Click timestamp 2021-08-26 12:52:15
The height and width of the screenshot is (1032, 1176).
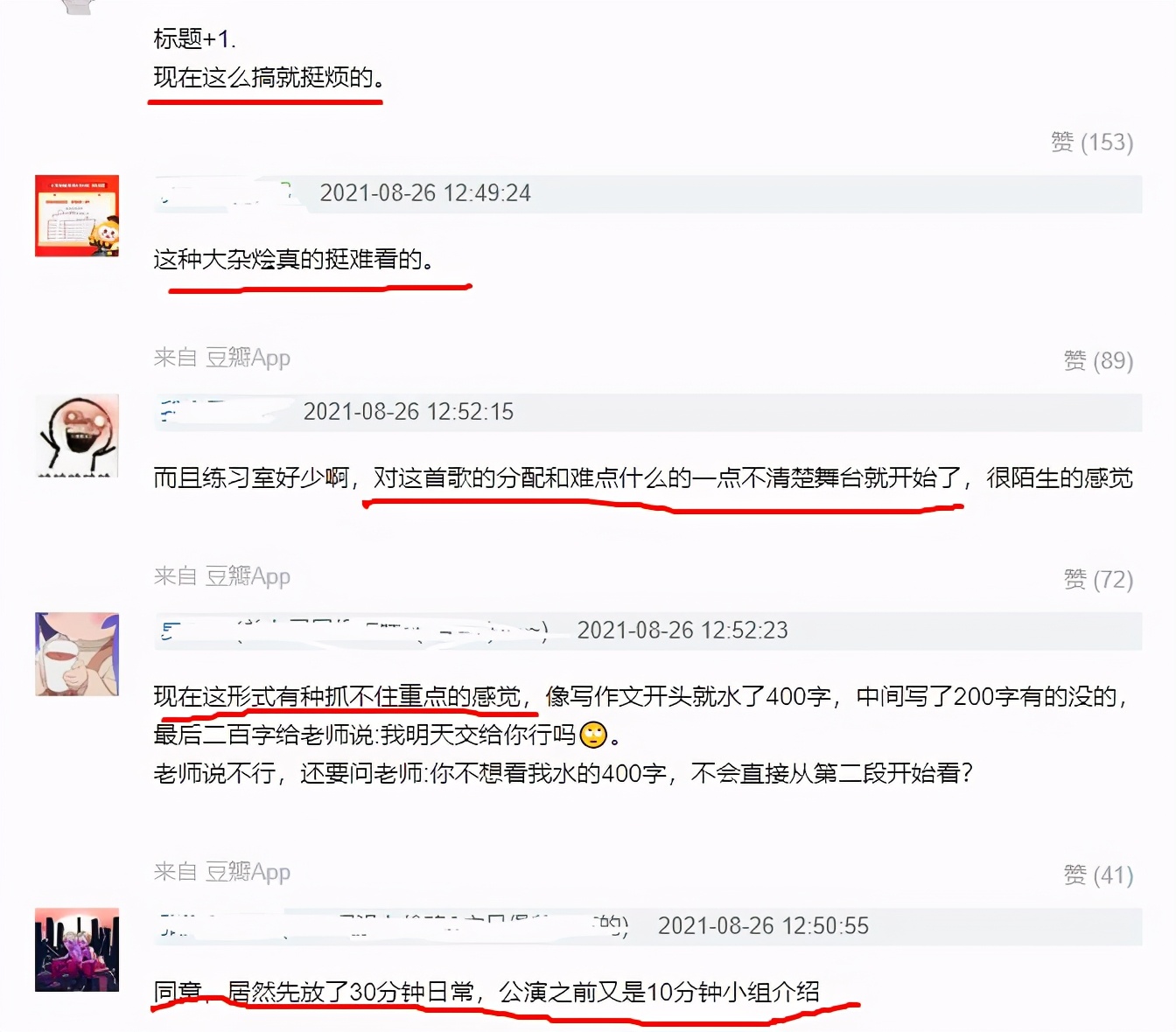tap(409, 412)
